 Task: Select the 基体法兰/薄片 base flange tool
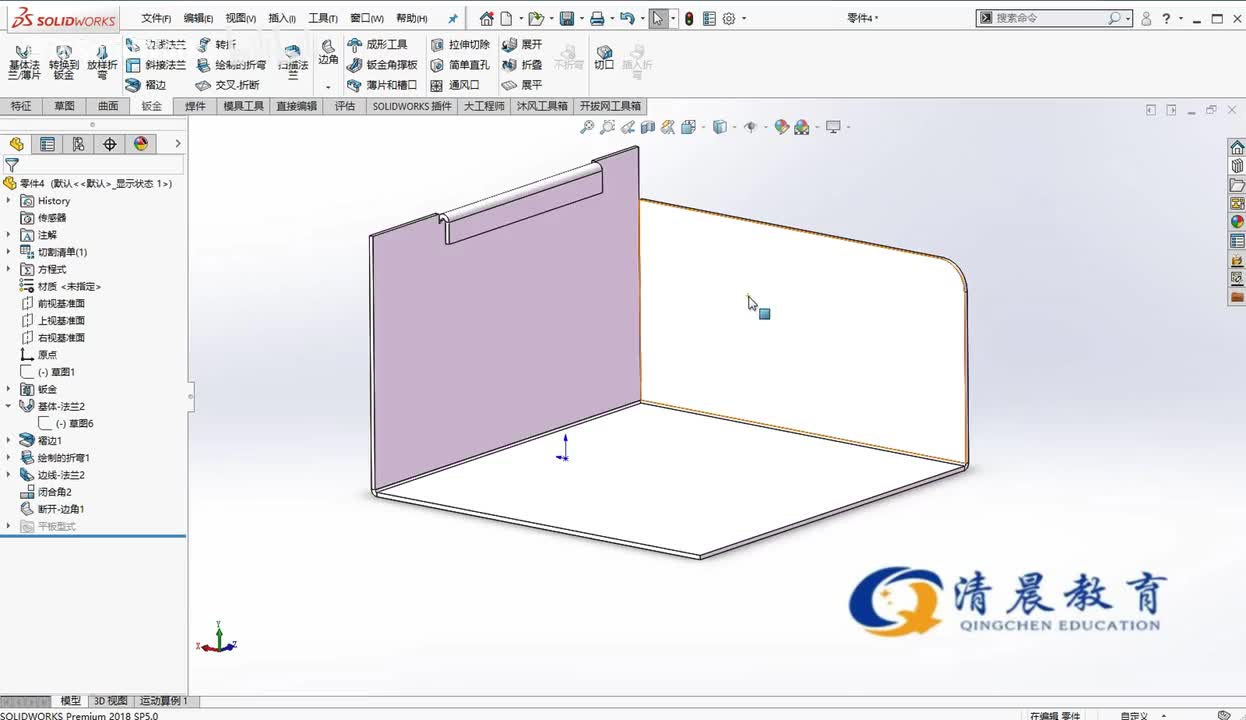click(24, 62)
